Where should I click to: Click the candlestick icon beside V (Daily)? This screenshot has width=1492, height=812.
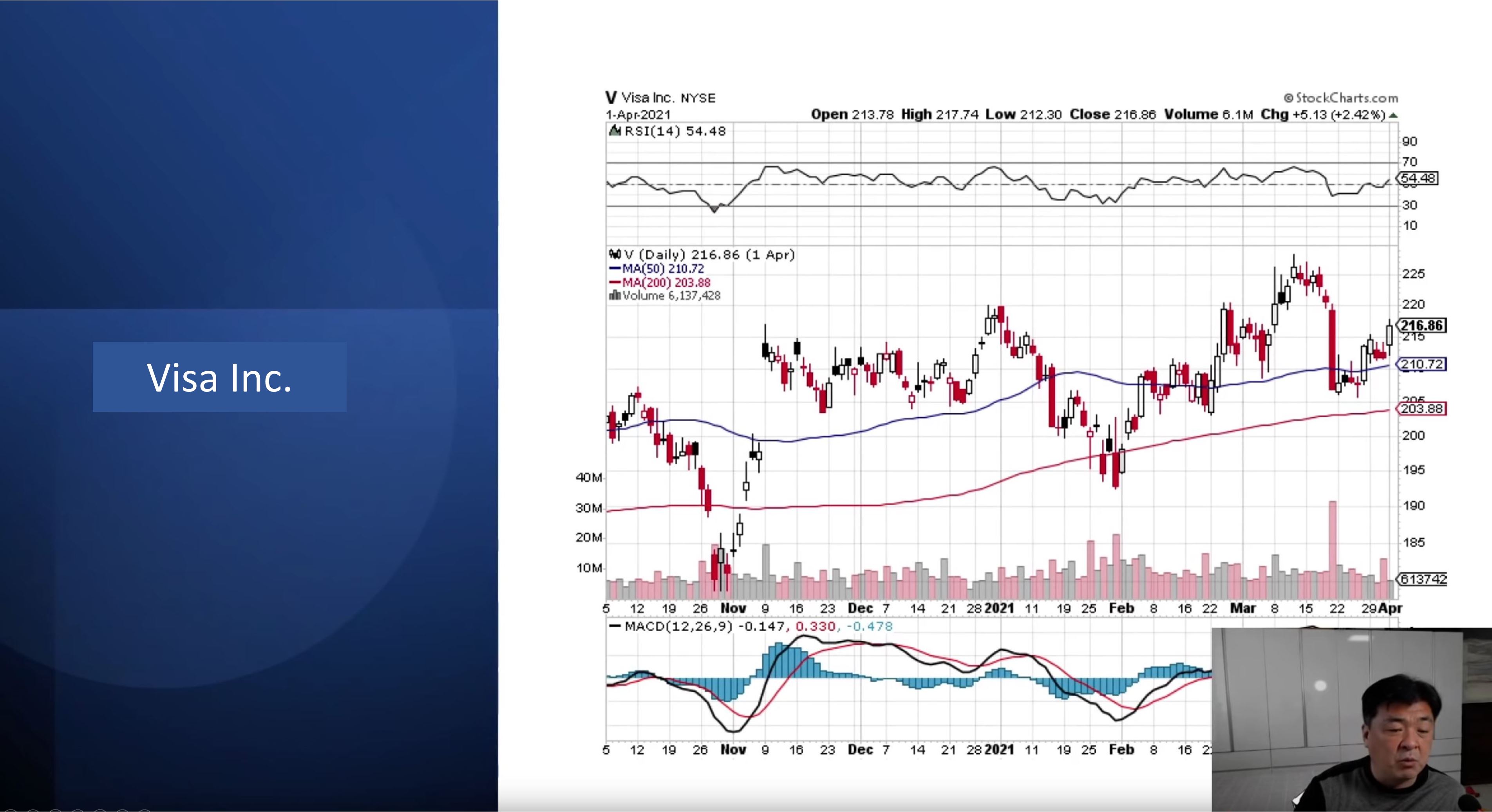click(615, 254)
